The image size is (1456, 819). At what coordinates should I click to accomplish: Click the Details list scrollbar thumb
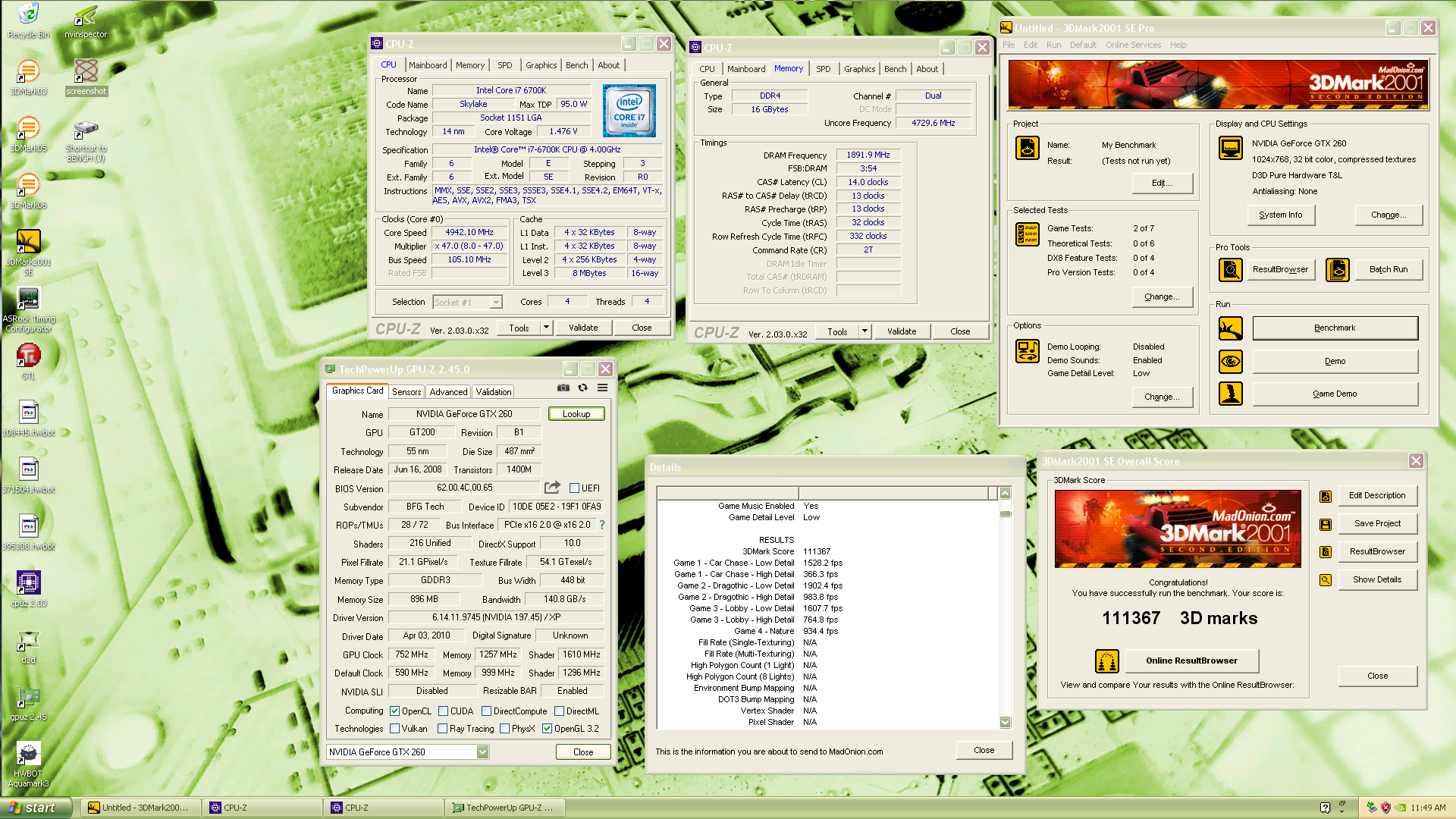(1005, 513)
